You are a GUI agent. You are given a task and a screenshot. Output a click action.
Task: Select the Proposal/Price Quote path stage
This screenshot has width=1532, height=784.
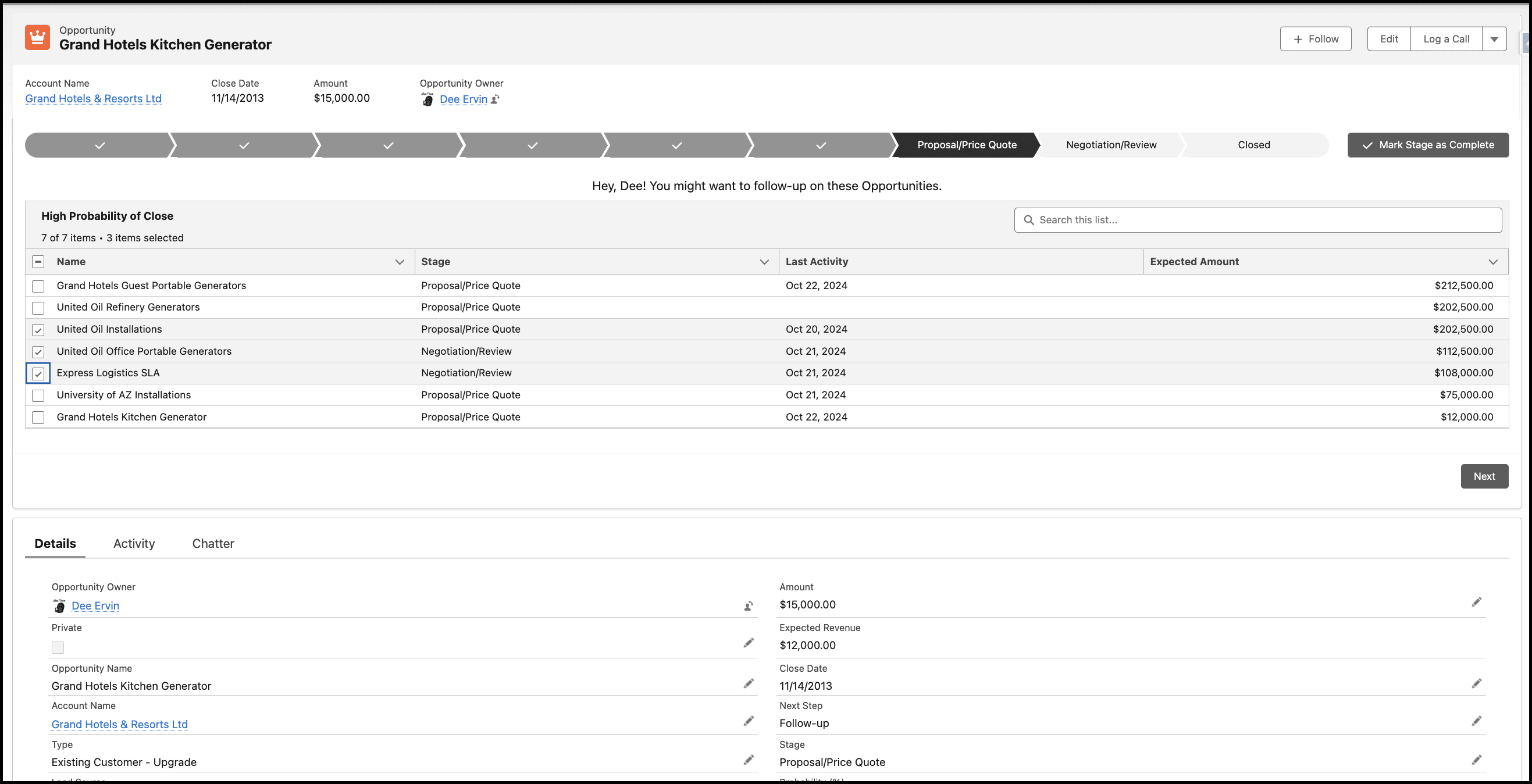tap(967, 145)
